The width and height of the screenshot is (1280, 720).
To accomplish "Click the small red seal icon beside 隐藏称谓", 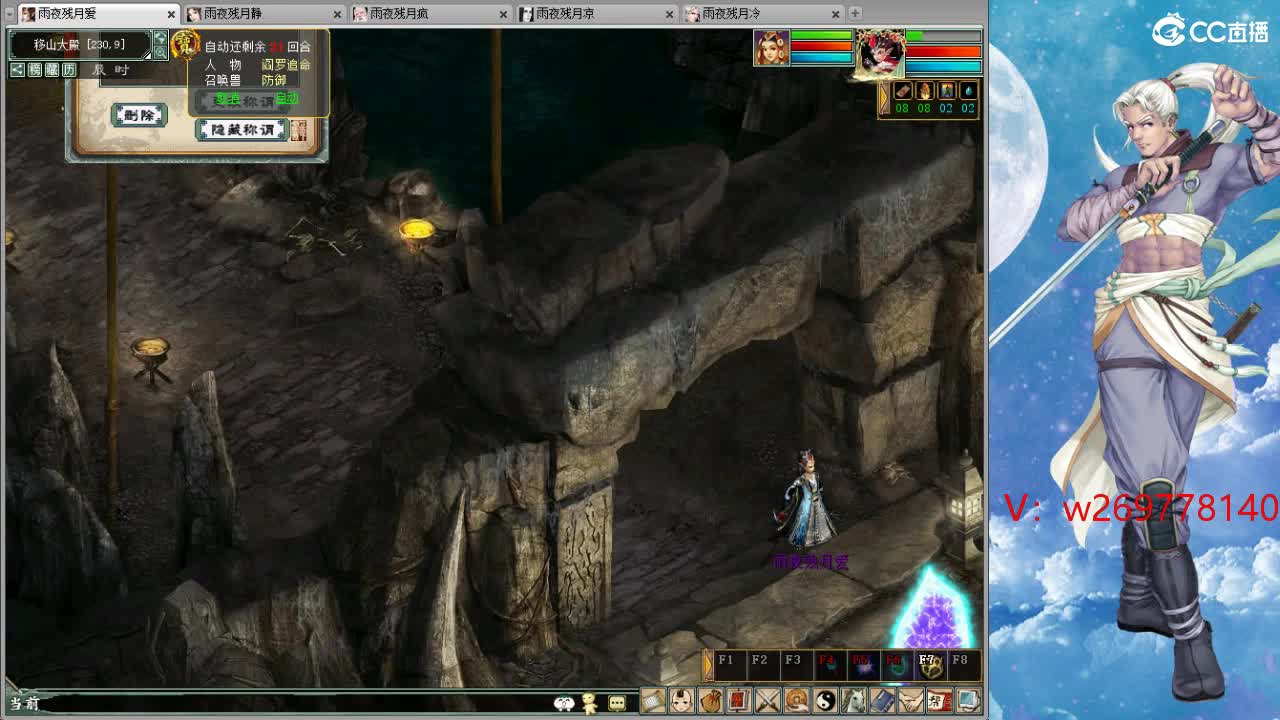I will [298, 131].
